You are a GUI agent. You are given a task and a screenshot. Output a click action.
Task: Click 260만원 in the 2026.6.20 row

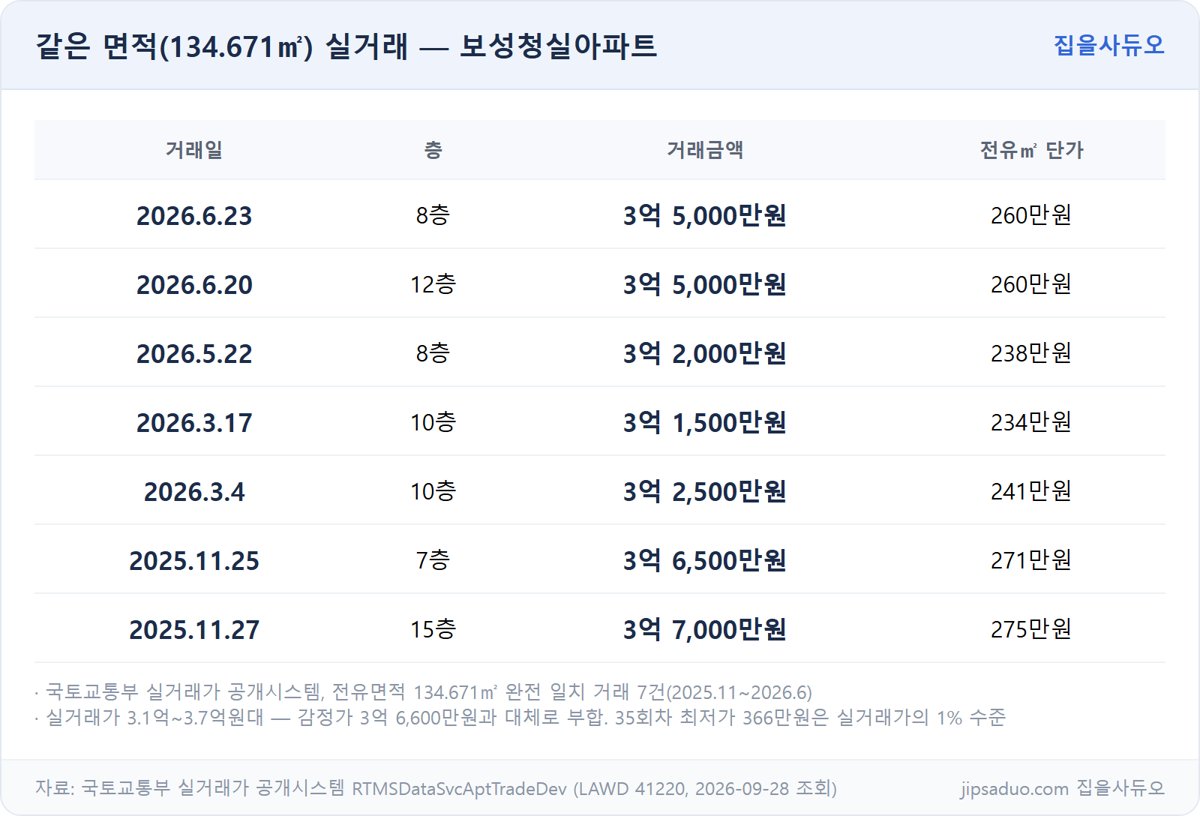pyautogui.click(x=1031, y=285)
